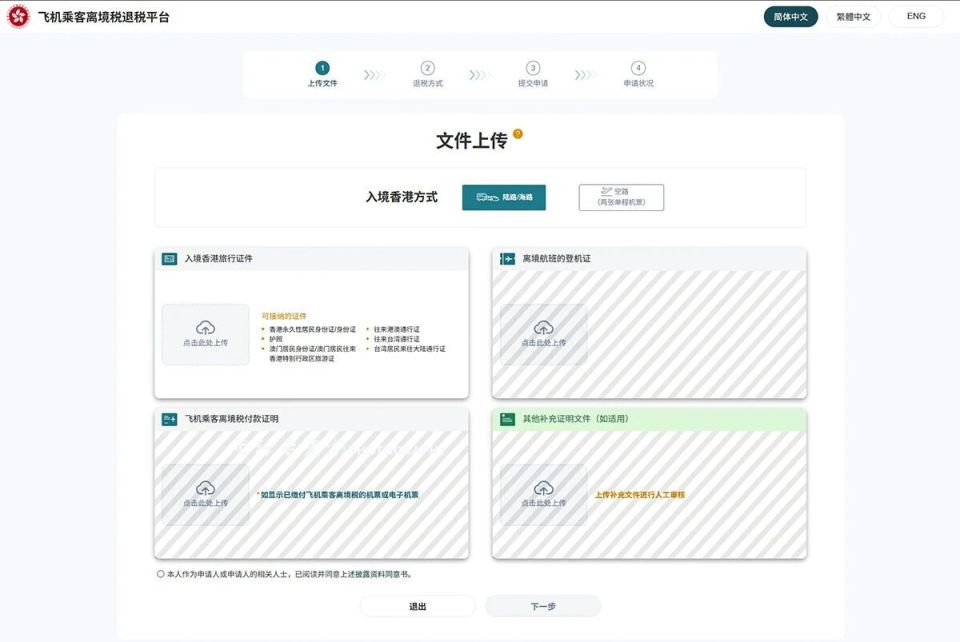Open the help icon beside 文件上传 title

point(518,134)
